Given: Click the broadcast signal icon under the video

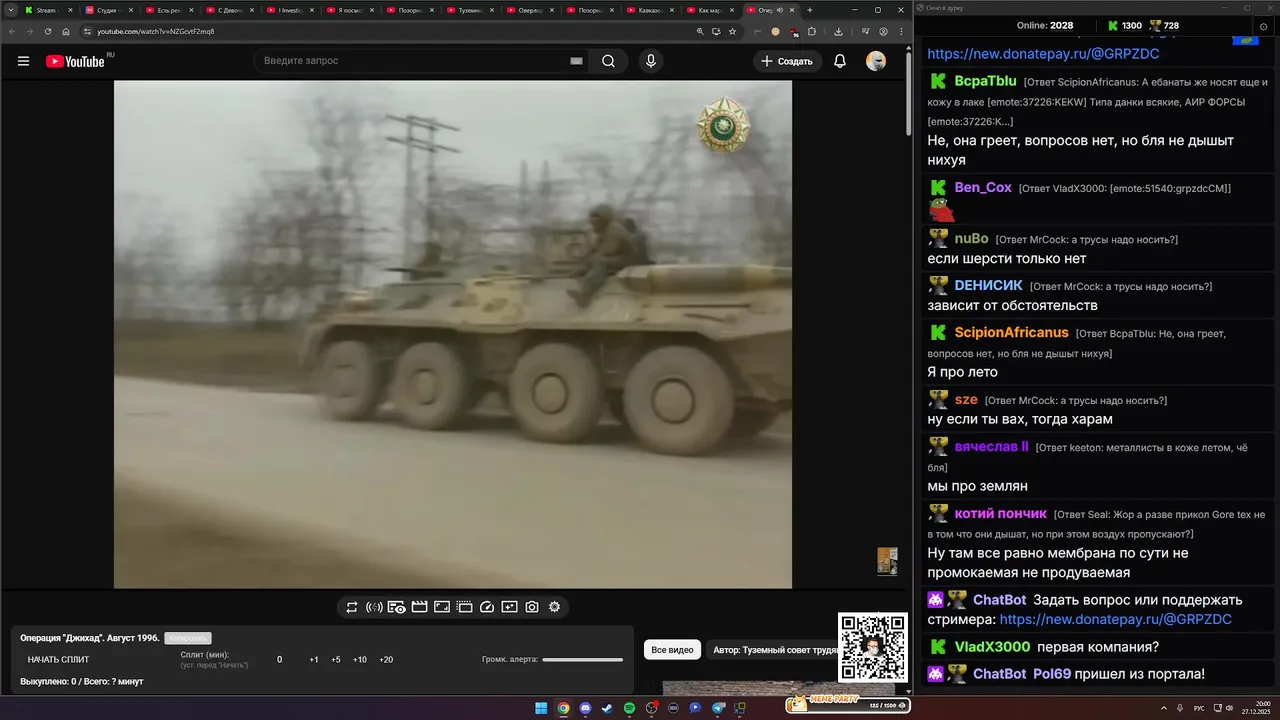Looking at the screenshot, I should click(374, 607).
